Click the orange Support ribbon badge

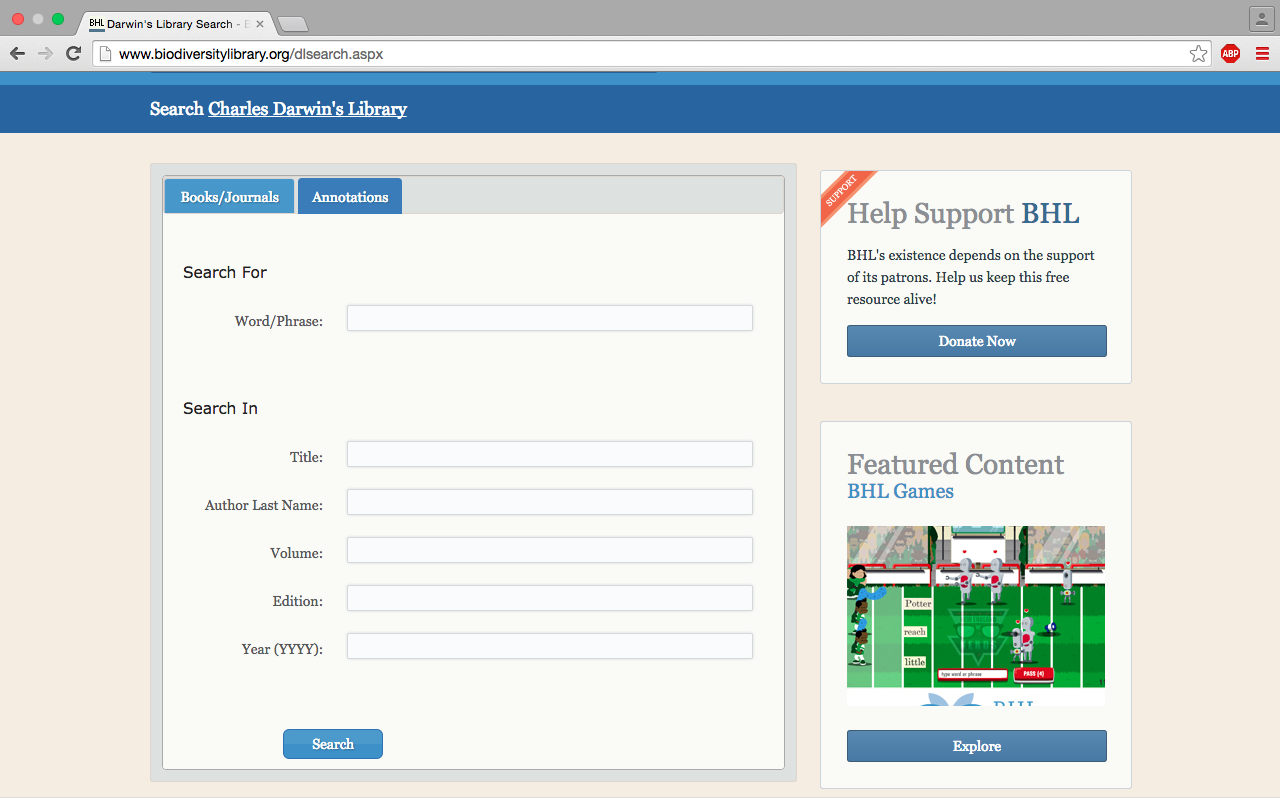843,192
